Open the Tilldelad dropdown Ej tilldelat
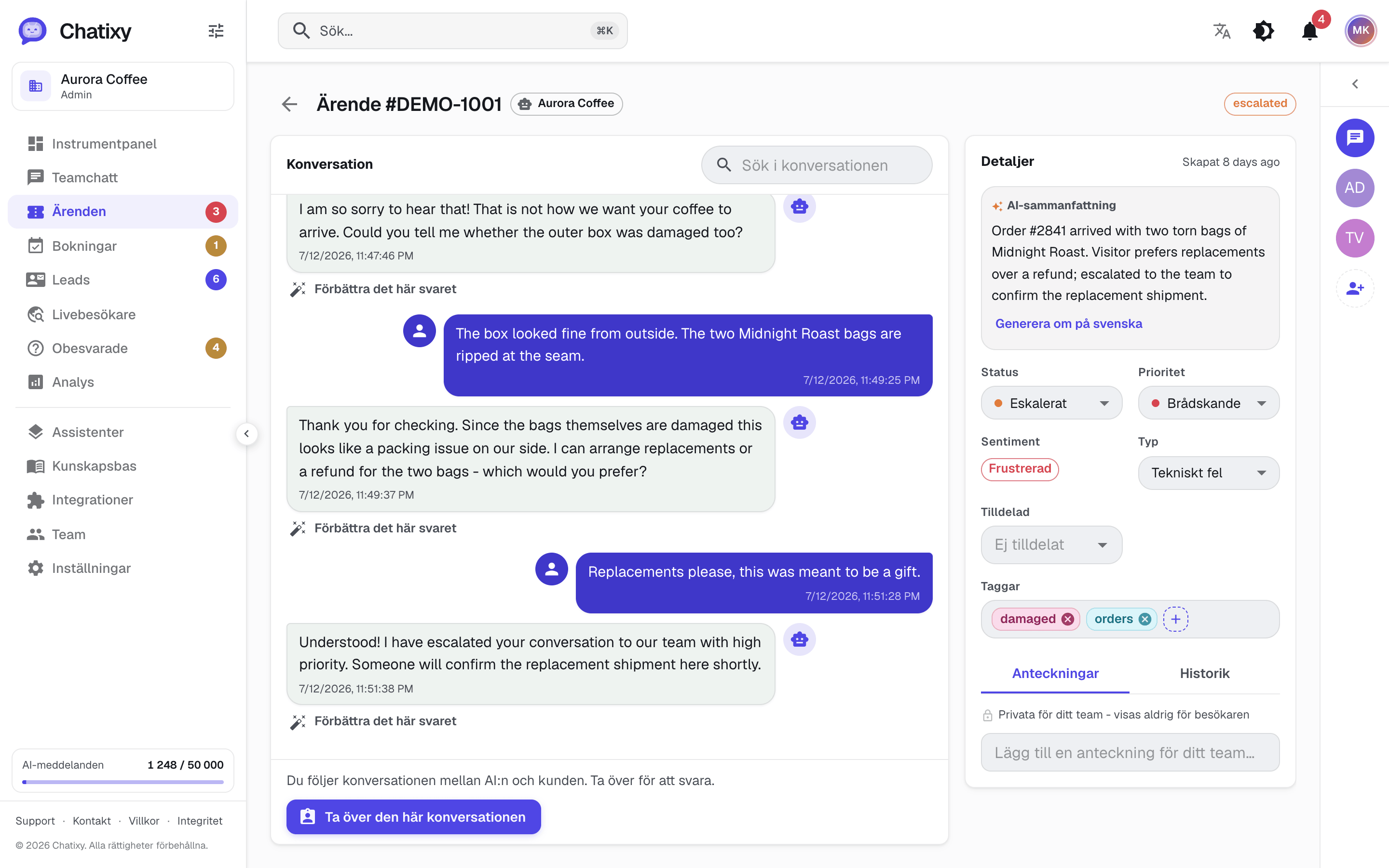The height and width of the screenshot is (868, 1389). point(1051,544)
